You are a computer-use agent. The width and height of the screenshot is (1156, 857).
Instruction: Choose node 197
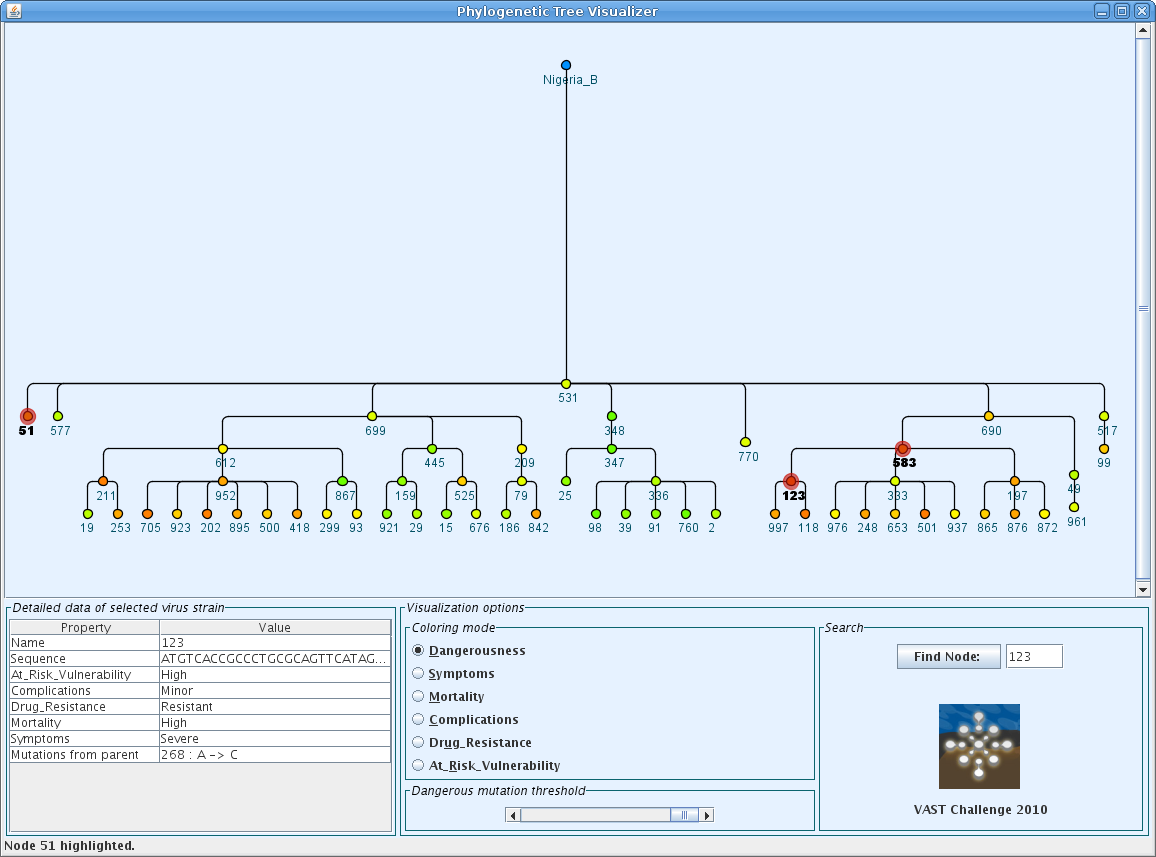(x=1015, y=482)
